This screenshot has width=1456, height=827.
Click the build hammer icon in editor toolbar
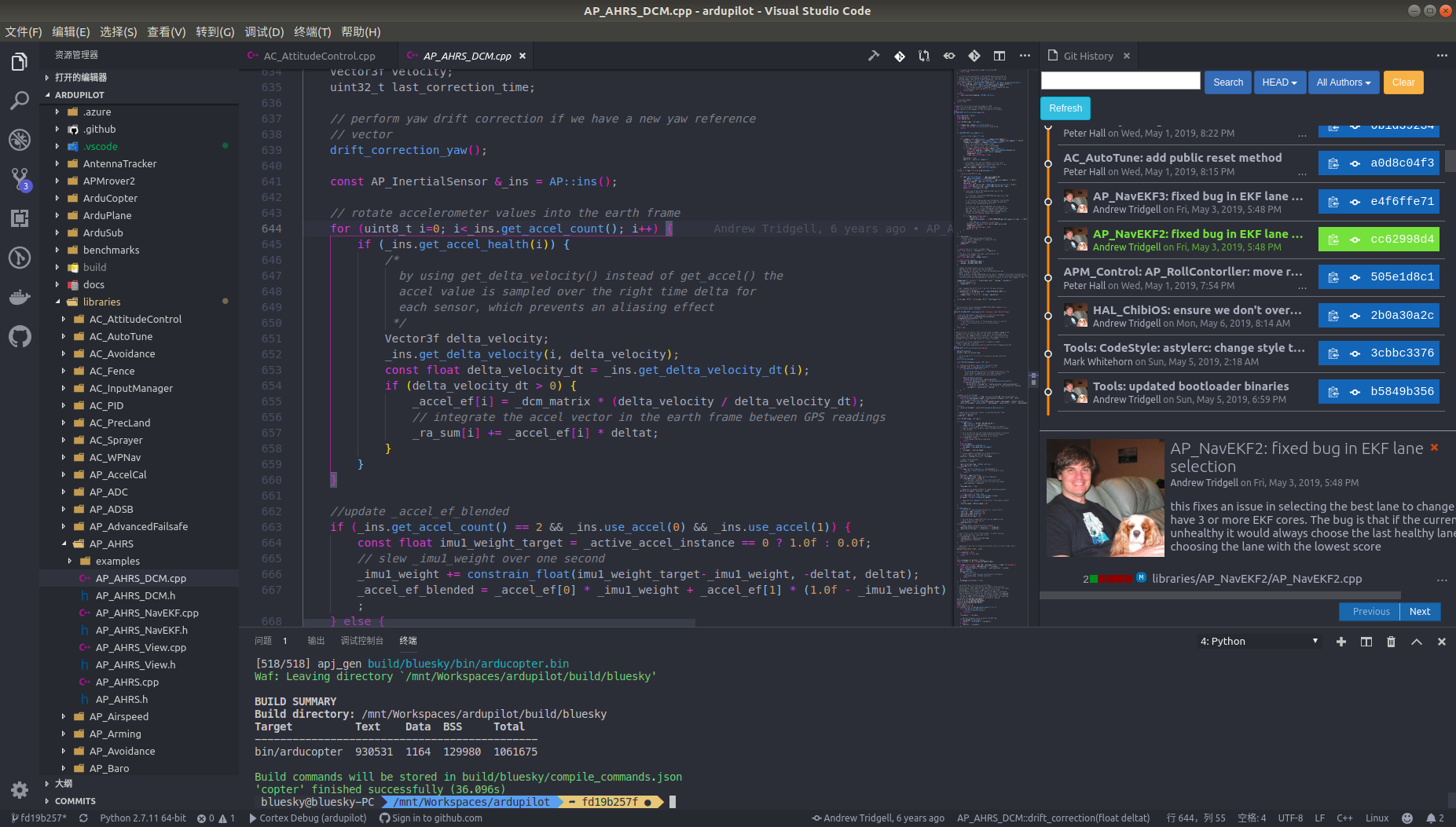pyautogui.click(x=874, y=56)
